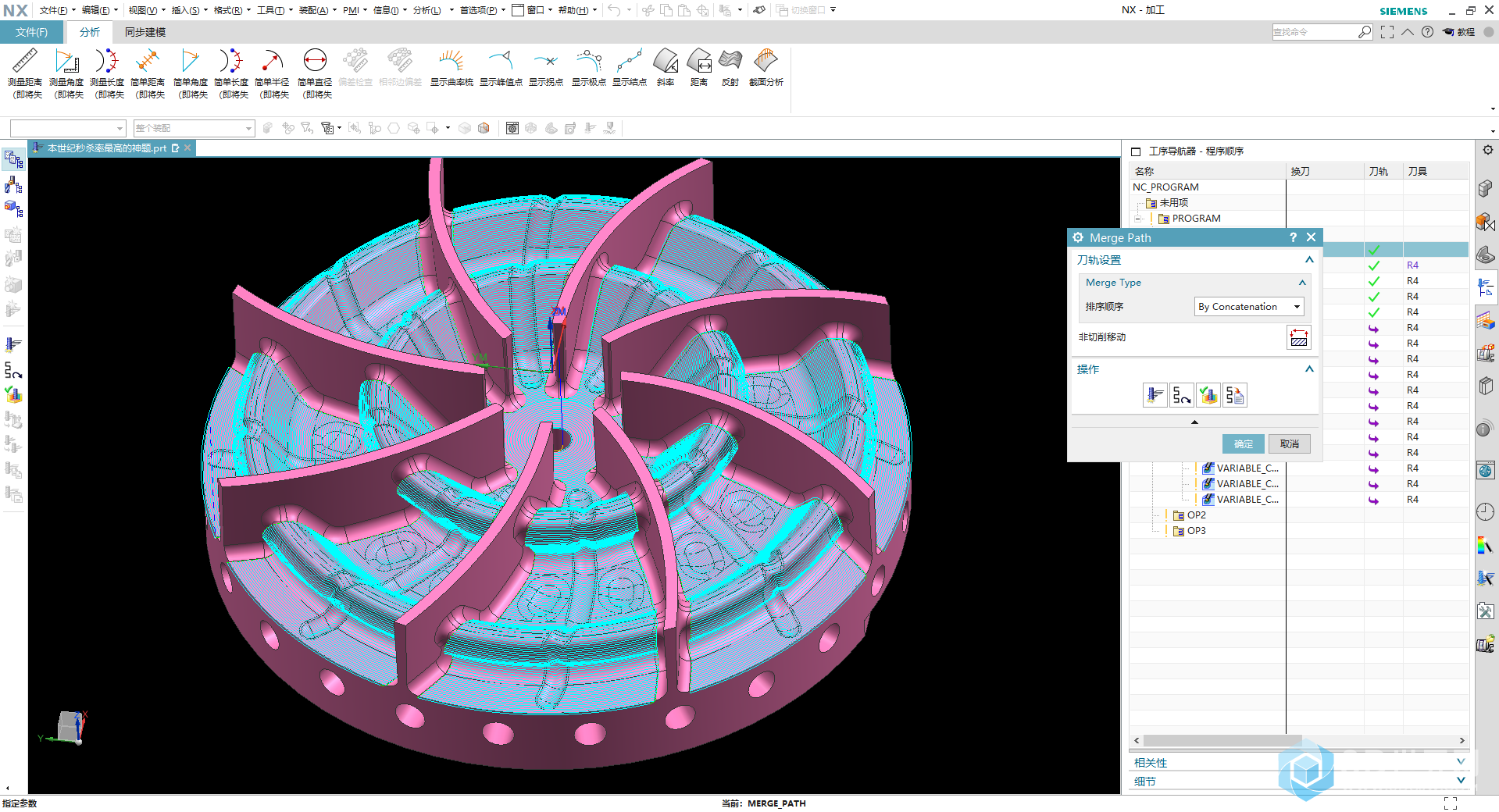The image size is (1499, 812).
Task: Click the resource bar settings gear
Action: click(1487, 150)
